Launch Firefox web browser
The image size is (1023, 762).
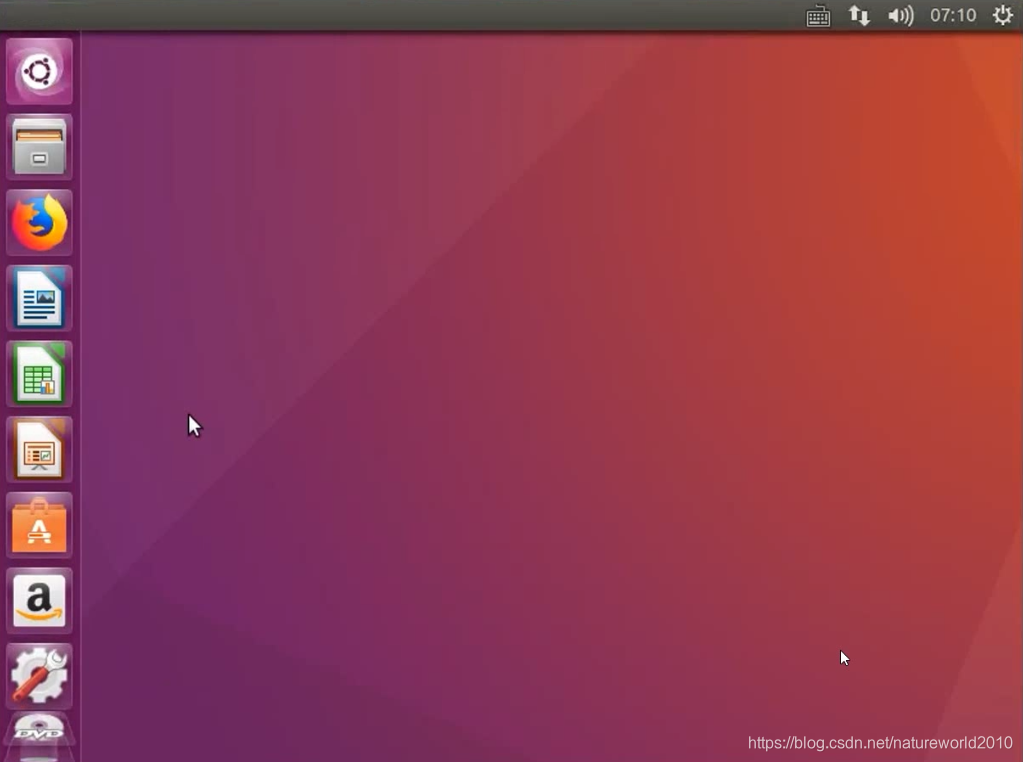pyautogui.click(x=39, y=222)
